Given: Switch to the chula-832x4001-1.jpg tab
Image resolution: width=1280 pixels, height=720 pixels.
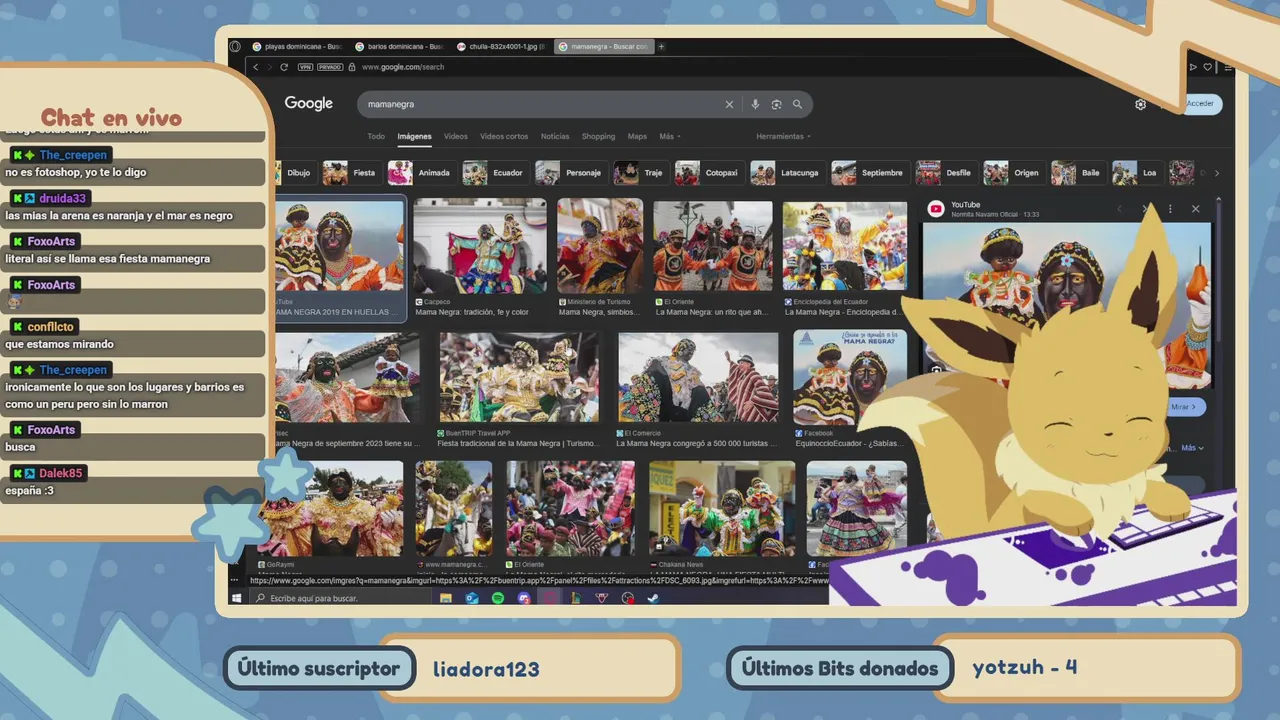Looking at the screenshot, I should (501, 46).
